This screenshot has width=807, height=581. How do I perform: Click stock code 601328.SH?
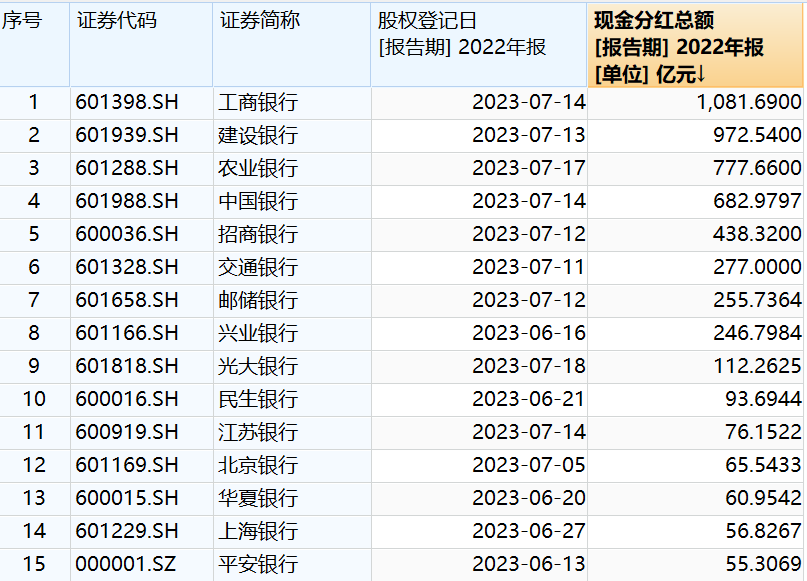(127, 267)
